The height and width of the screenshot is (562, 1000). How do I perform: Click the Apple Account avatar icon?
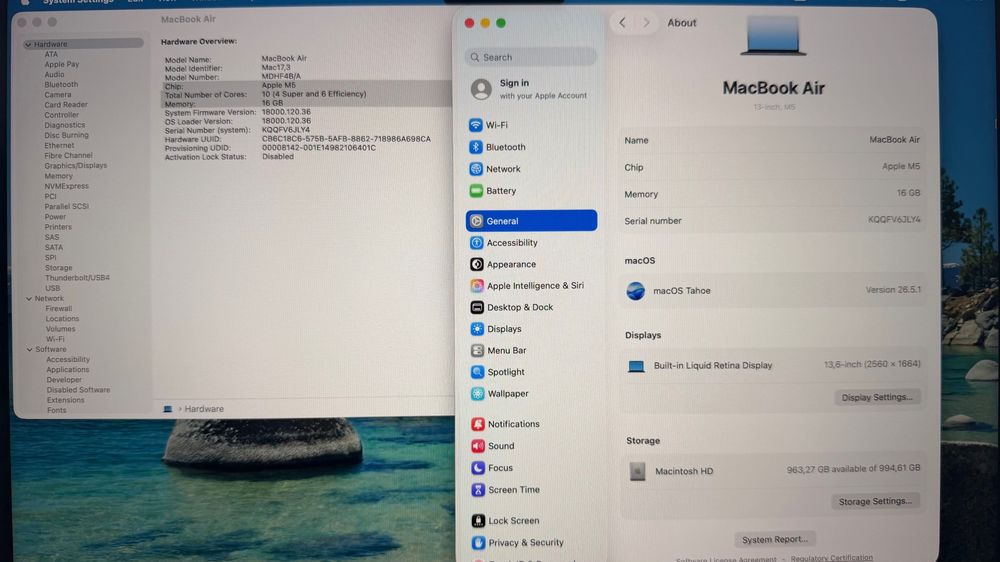pos(482,89)
